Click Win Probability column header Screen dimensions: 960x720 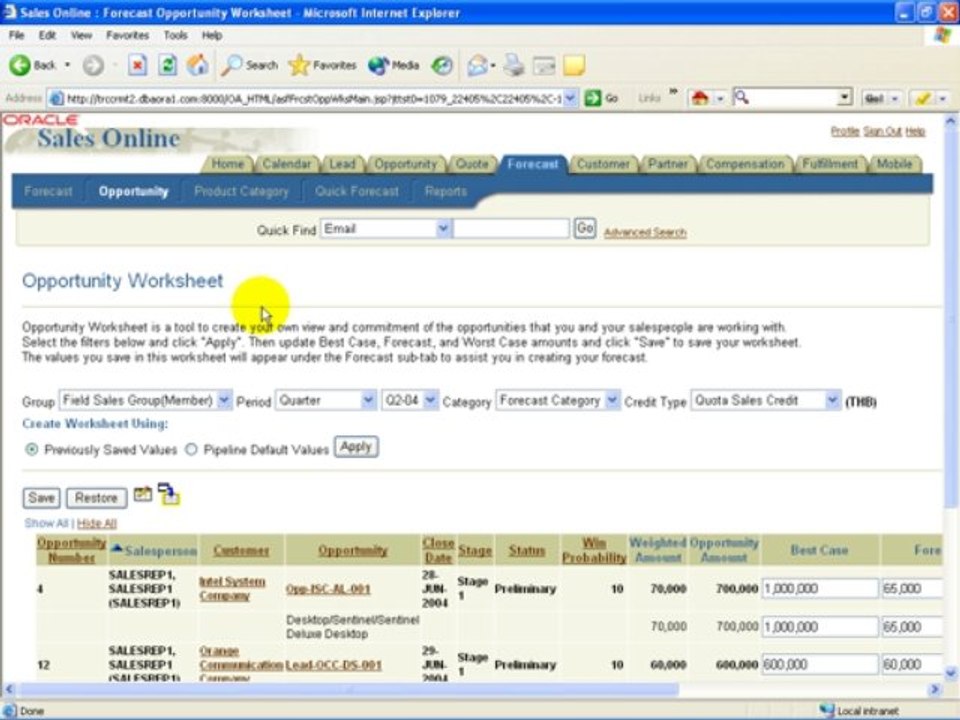pyautogui.click(x=594, y=550)
